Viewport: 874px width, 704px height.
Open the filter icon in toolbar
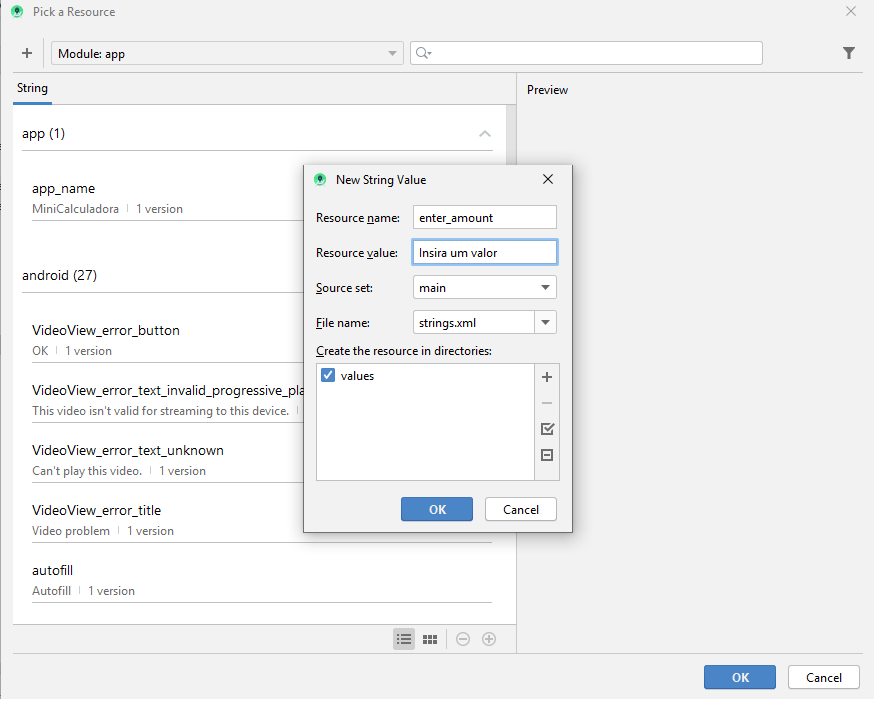[849, 53]
